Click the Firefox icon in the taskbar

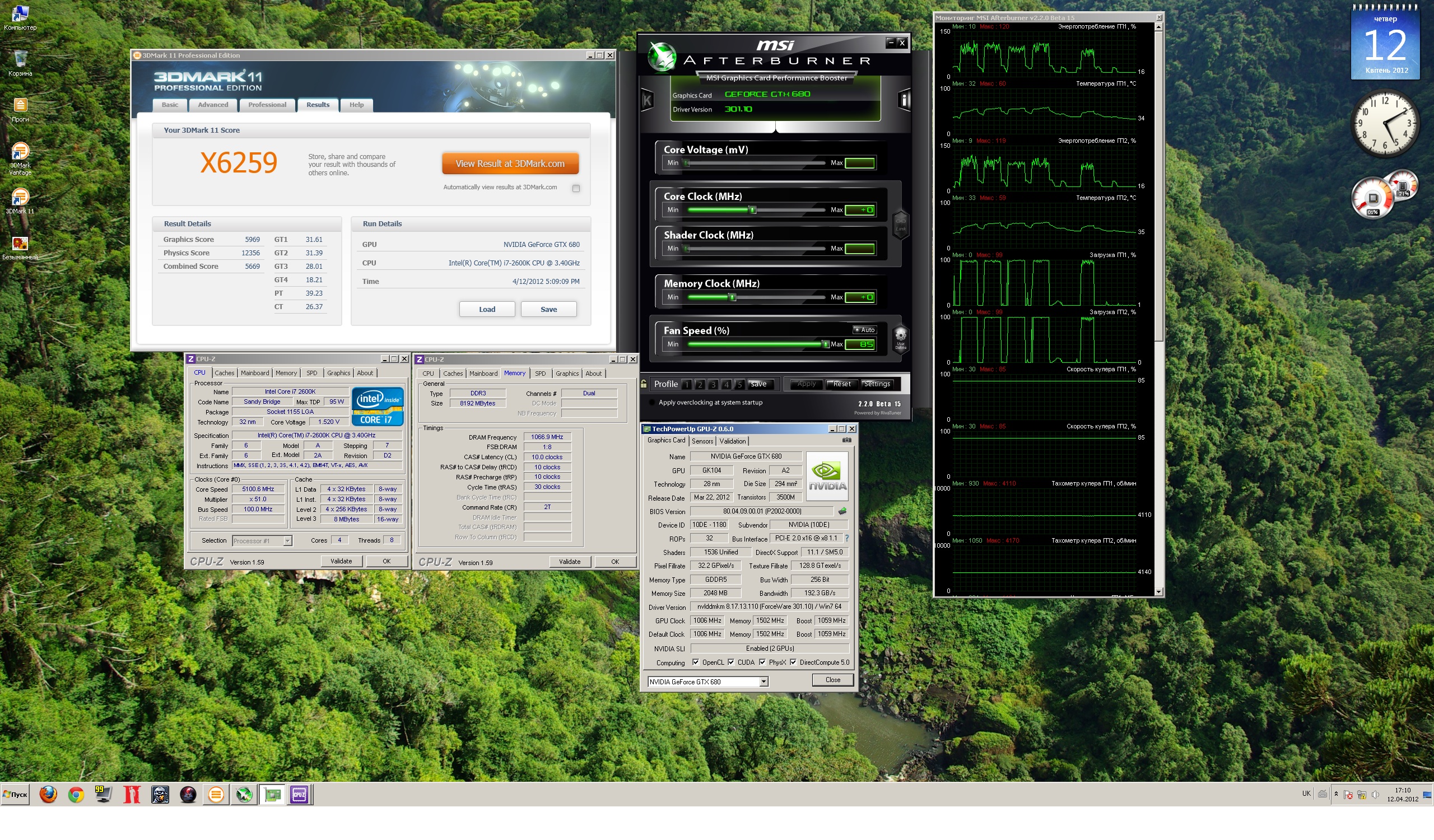click(48, 795)
